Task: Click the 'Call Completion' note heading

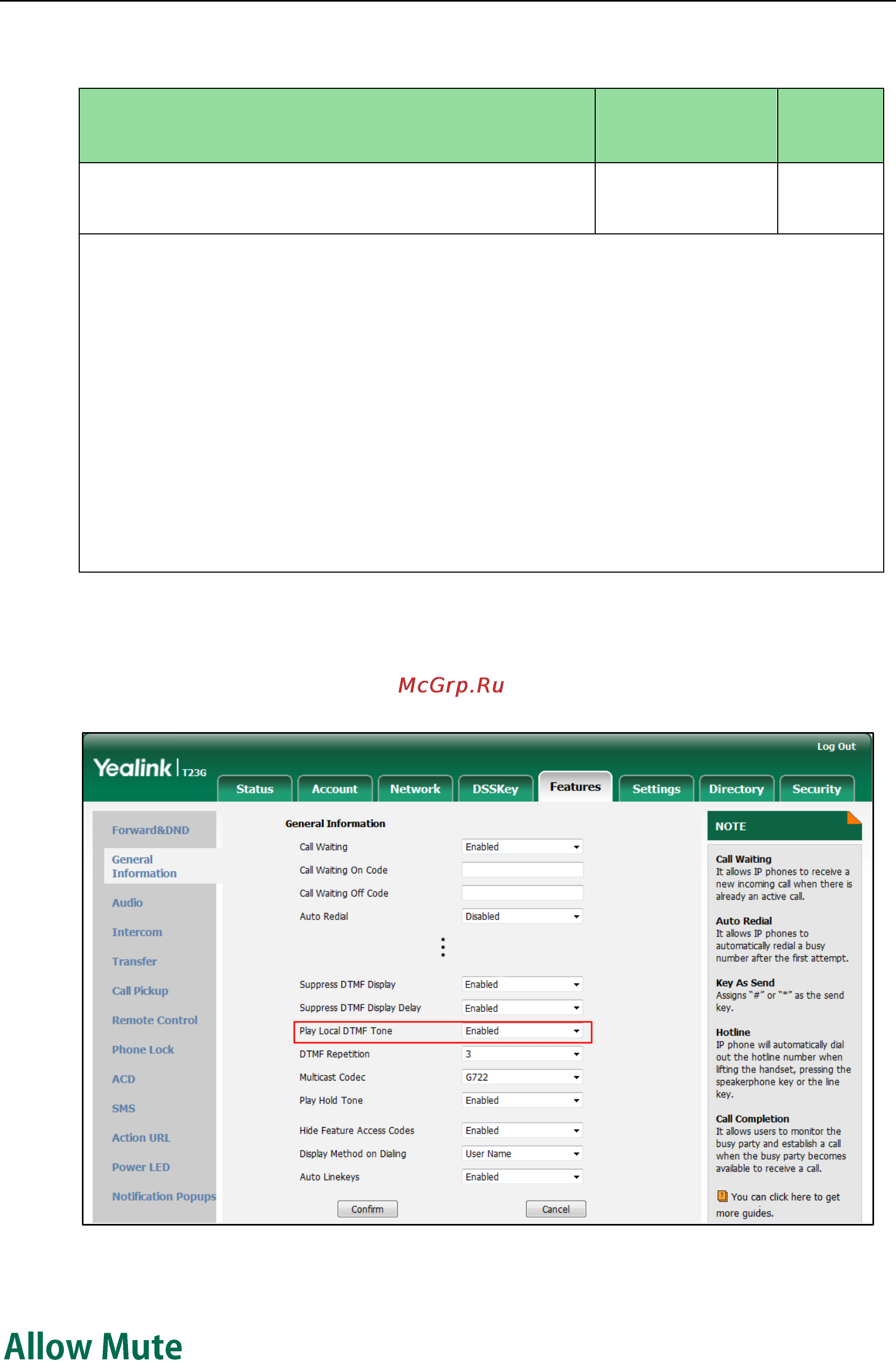Action: (x=752, y=1118)
